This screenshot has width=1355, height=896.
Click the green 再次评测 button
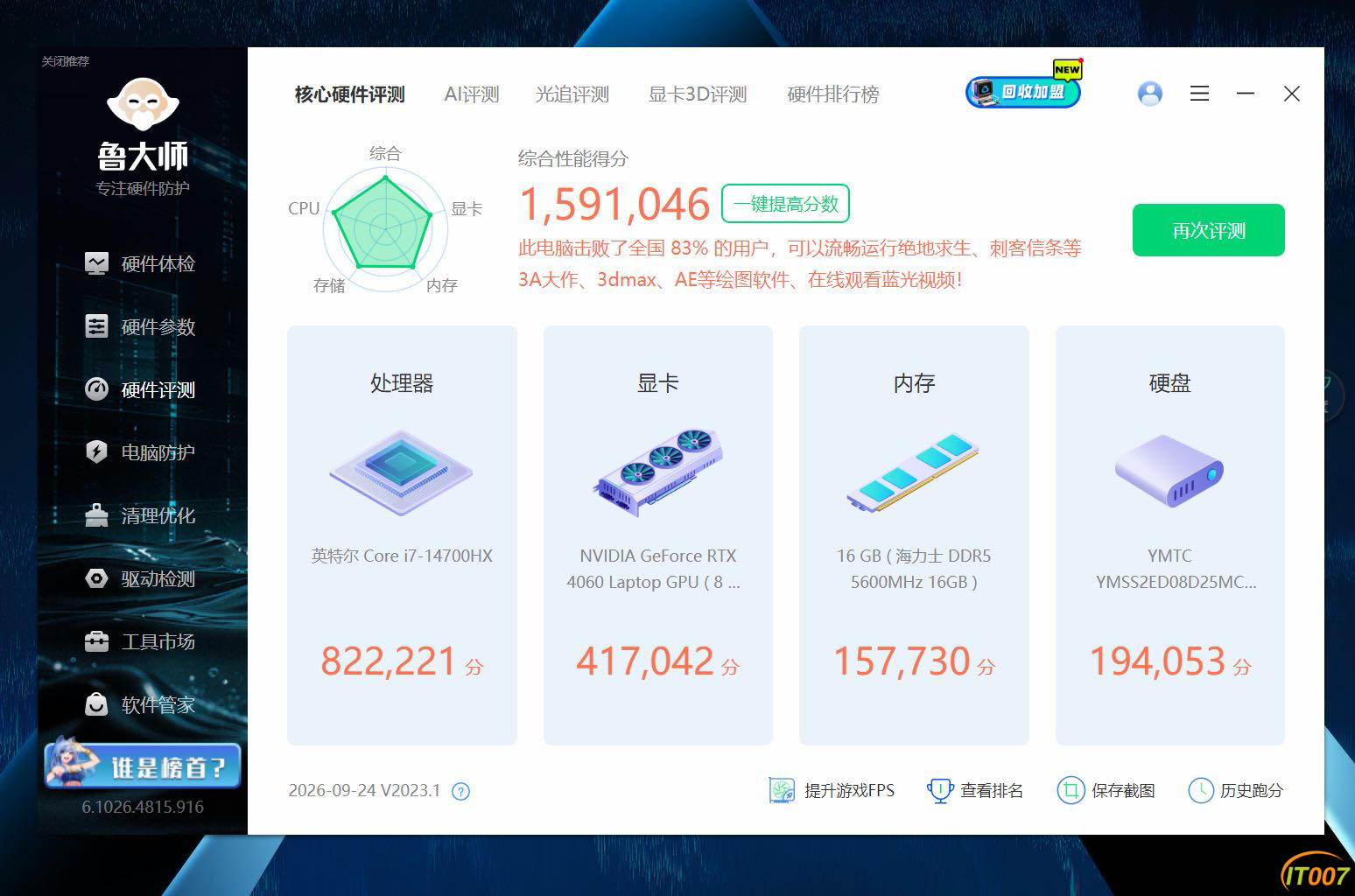1209,230
